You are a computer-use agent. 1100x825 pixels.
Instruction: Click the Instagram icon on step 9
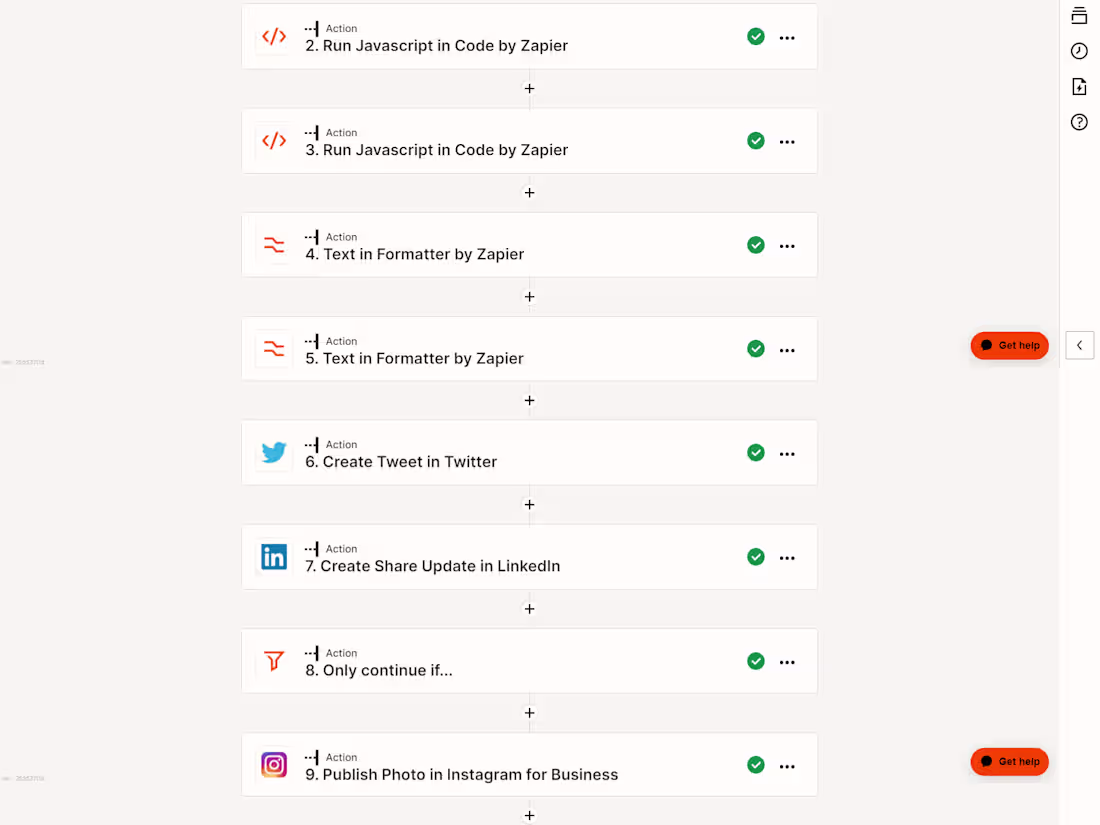tap(273, 765)
